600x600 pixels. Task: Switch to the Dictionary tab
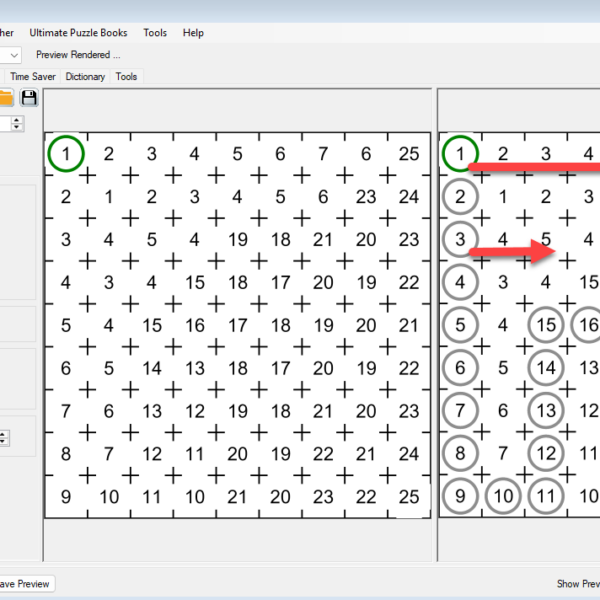pos(85,77)
